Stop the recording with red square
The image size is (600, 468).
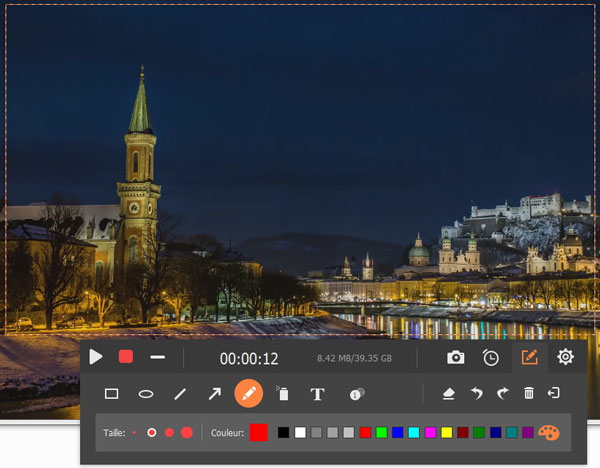pyautogui.click(x=126, y=357)
